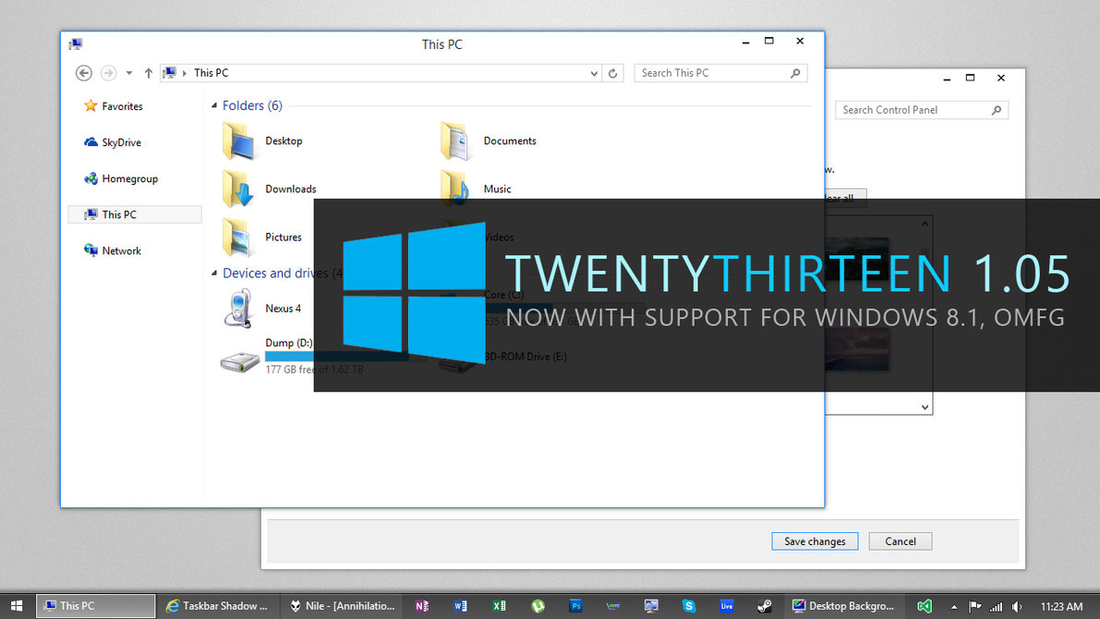Viewport: 1100px width, 619px height.
Task: Go back in the This PC window
Action: point(83,73)
